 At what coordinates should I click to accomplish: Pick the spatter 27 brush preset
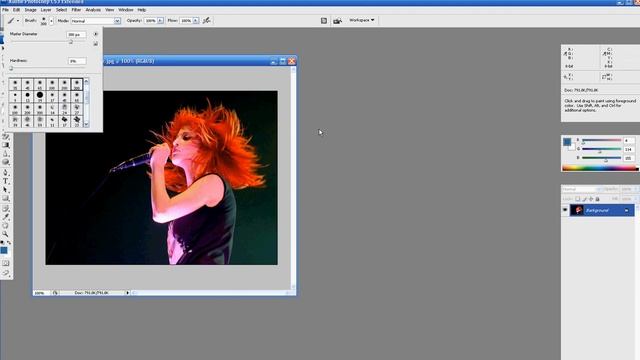[77, 109]
